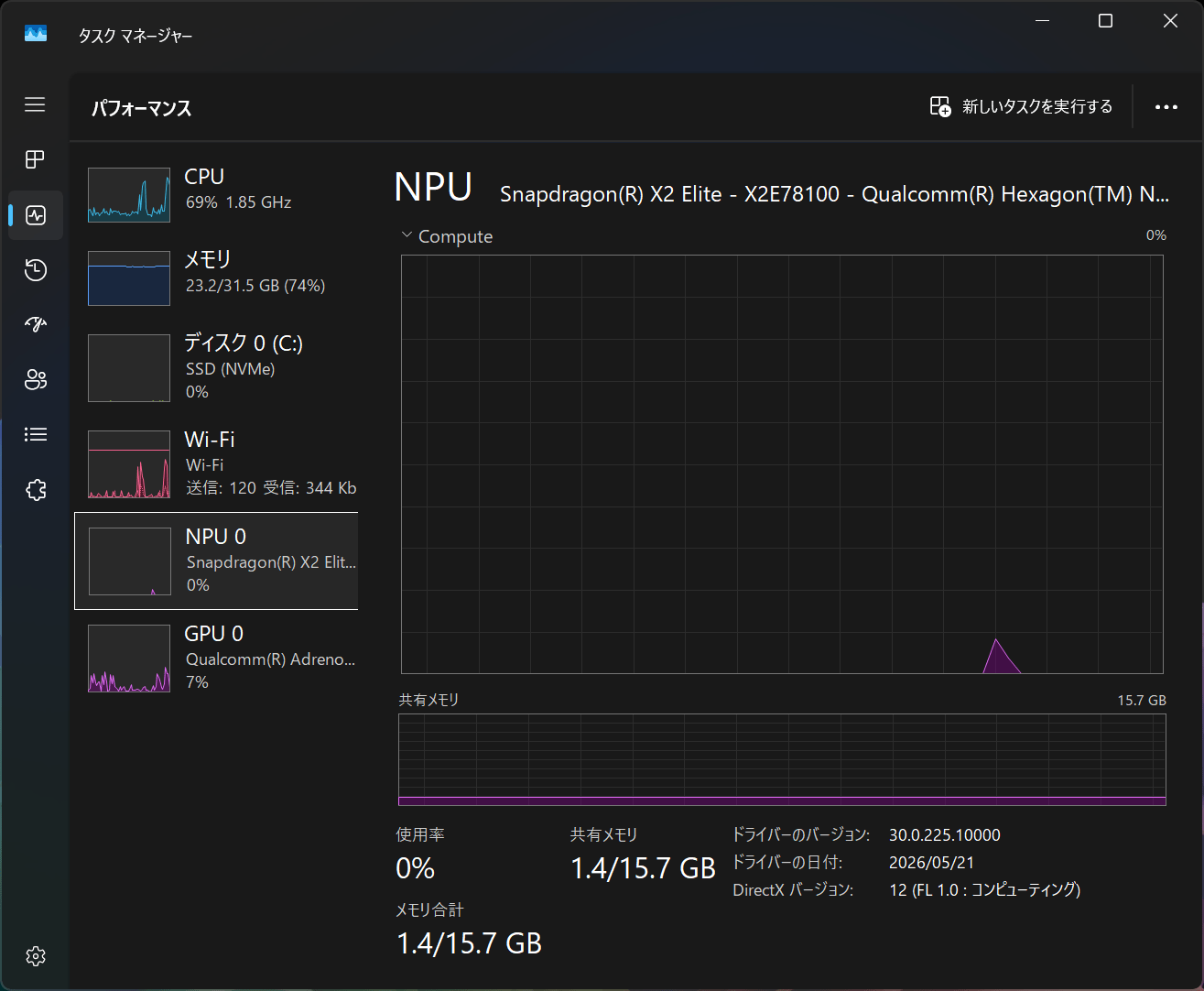Minimize the Task Manager window

1043,21
